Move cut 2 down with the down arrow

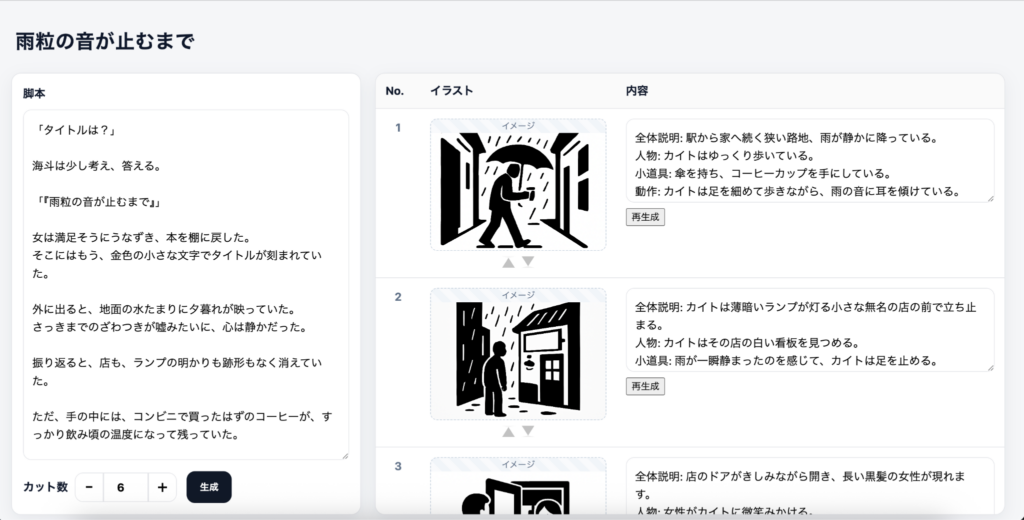tap(528, 432)
